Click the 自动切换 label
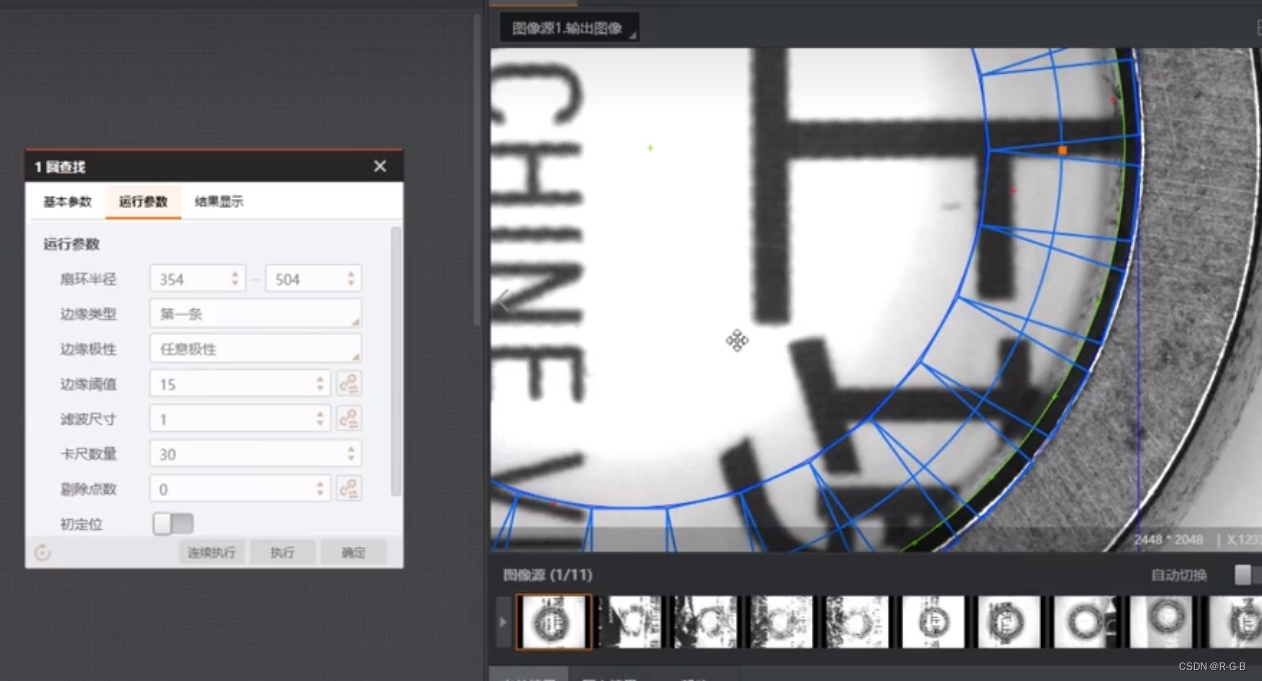Viewport: 1262px width, 681px height. point(1179,575)
